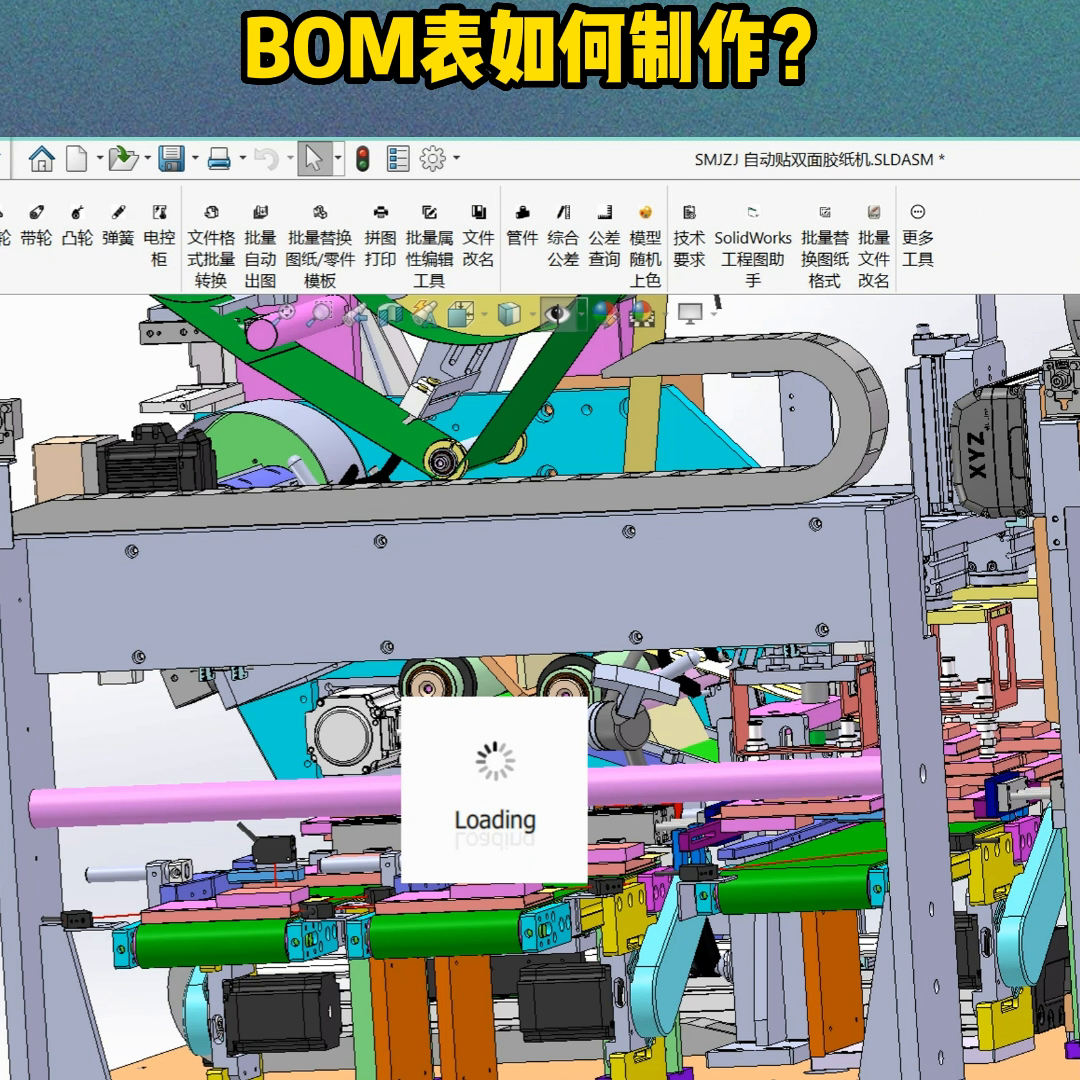Expand the View Orientation dropdown arrow

tap(486, 312)
